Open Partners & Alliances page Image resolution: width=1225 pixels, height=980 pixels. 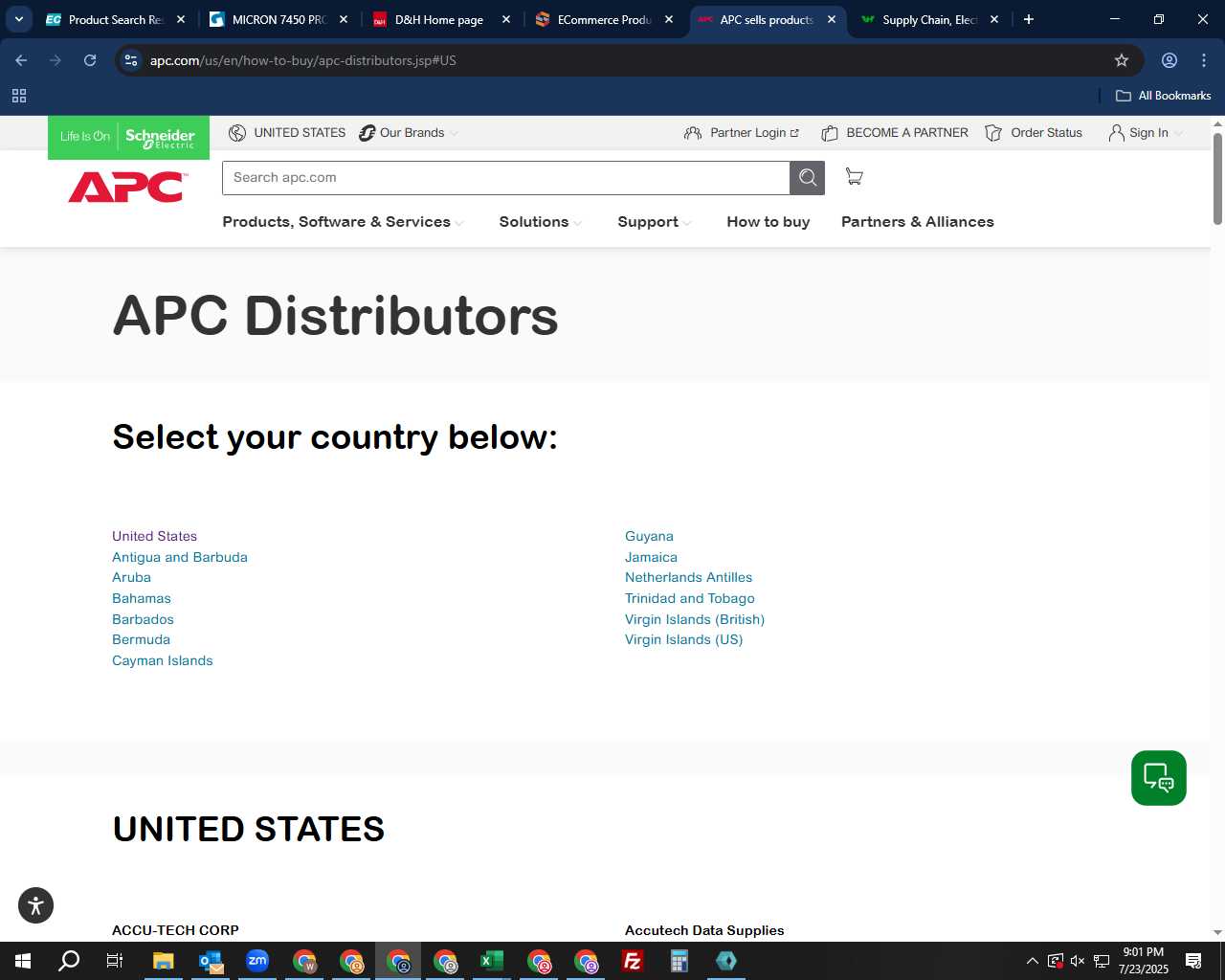[x=918, y=222]
